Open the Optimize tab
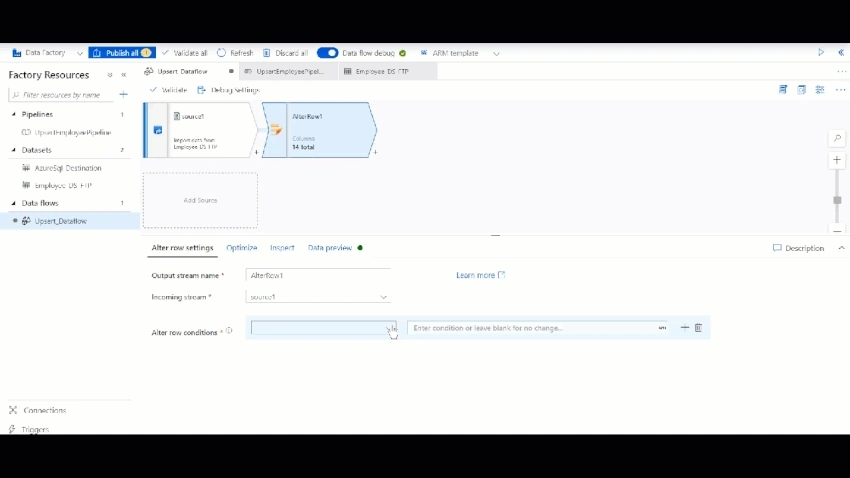Image resolution: width=850 pixels, height=478 pixels. tap(242, 248)
